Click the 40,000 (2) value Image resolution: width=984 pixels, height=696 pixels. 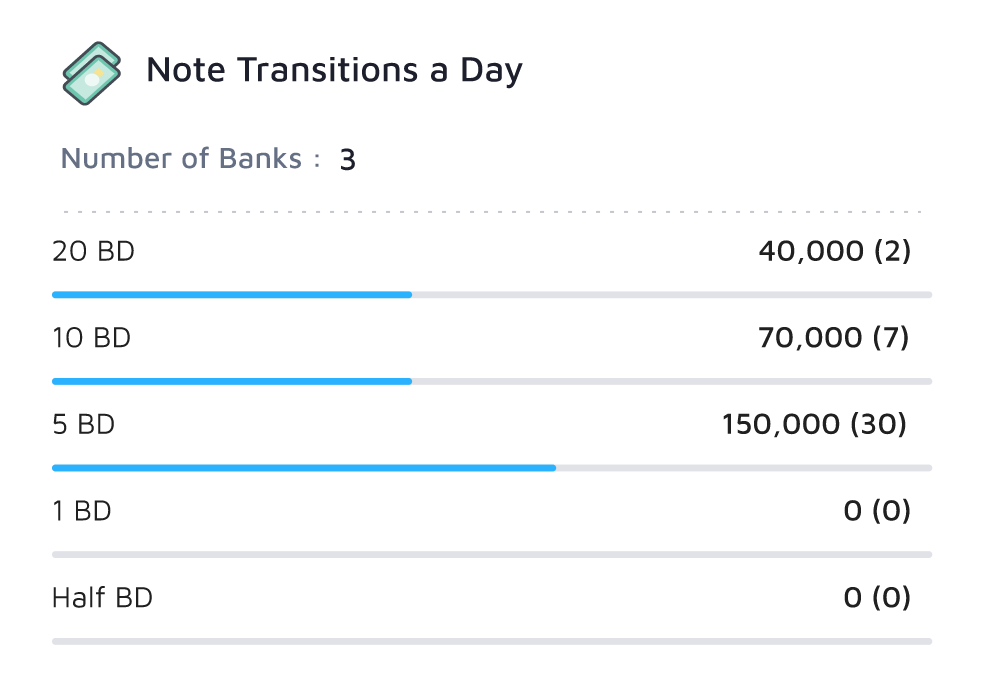coord(836,252)
